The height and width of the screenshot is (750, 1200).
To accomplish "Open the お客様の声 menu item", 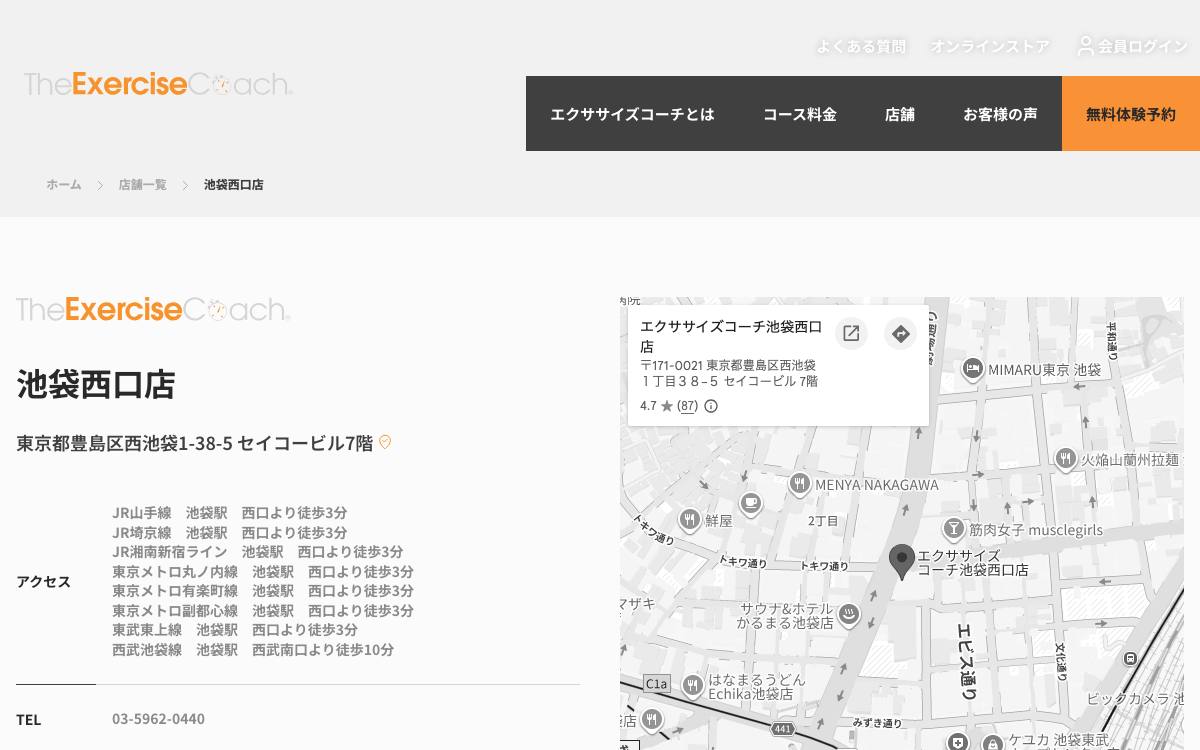I will pyautogui.click(x=1000, y=114).
